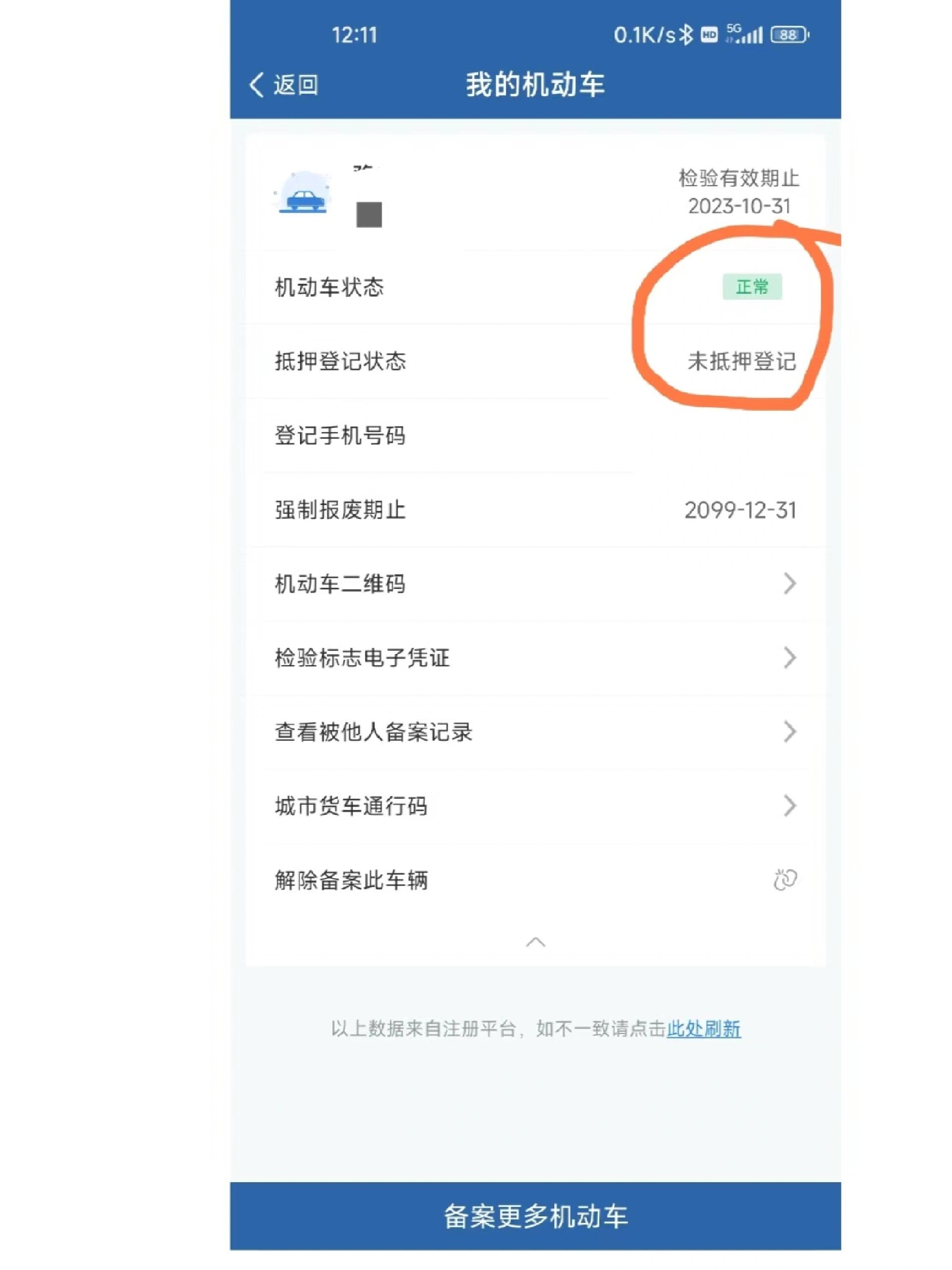Tap the 5G signal strength icon

(744, 33)
